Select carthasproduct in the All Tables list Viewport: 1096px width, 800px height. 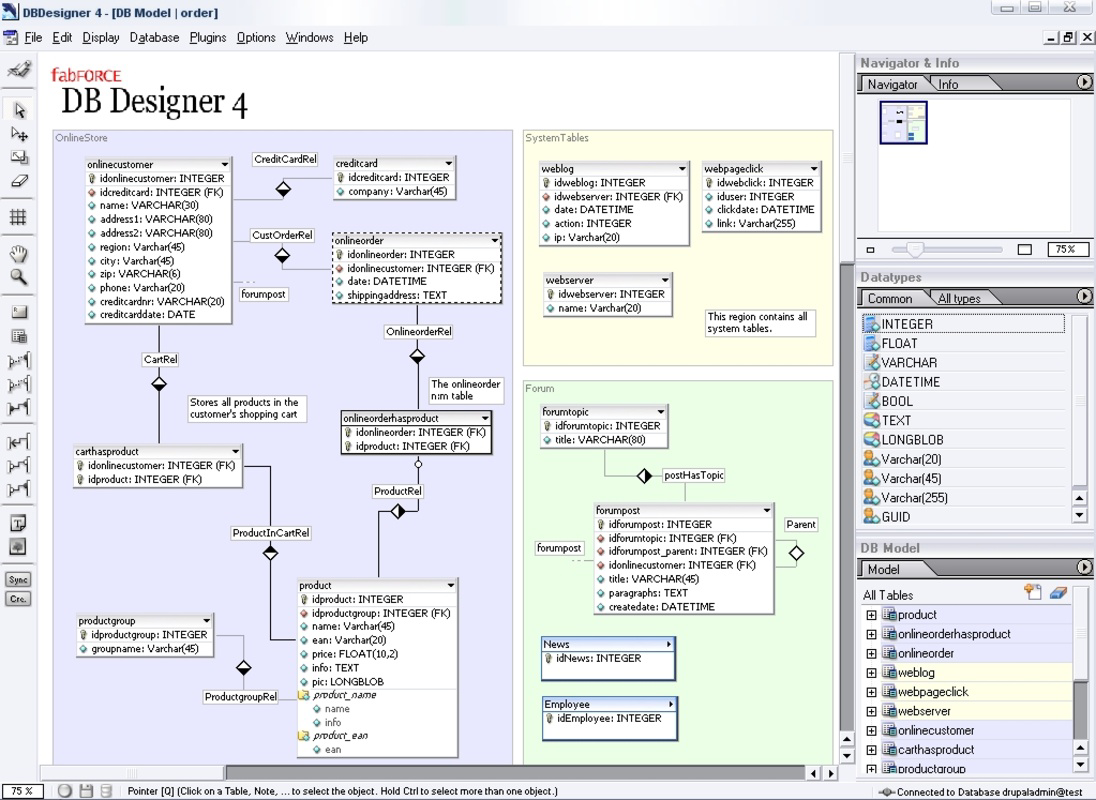[936, 750]
